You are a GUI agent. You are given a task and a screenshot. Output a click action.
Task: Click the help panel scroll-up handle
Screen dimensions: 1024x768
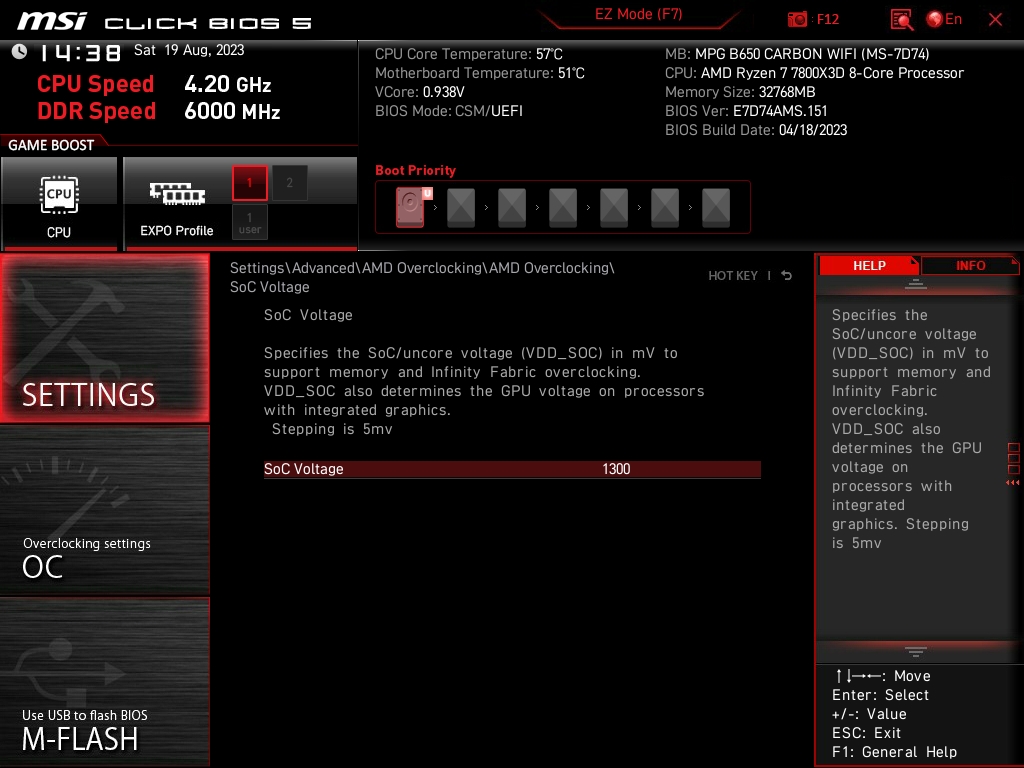click(916, 283)
